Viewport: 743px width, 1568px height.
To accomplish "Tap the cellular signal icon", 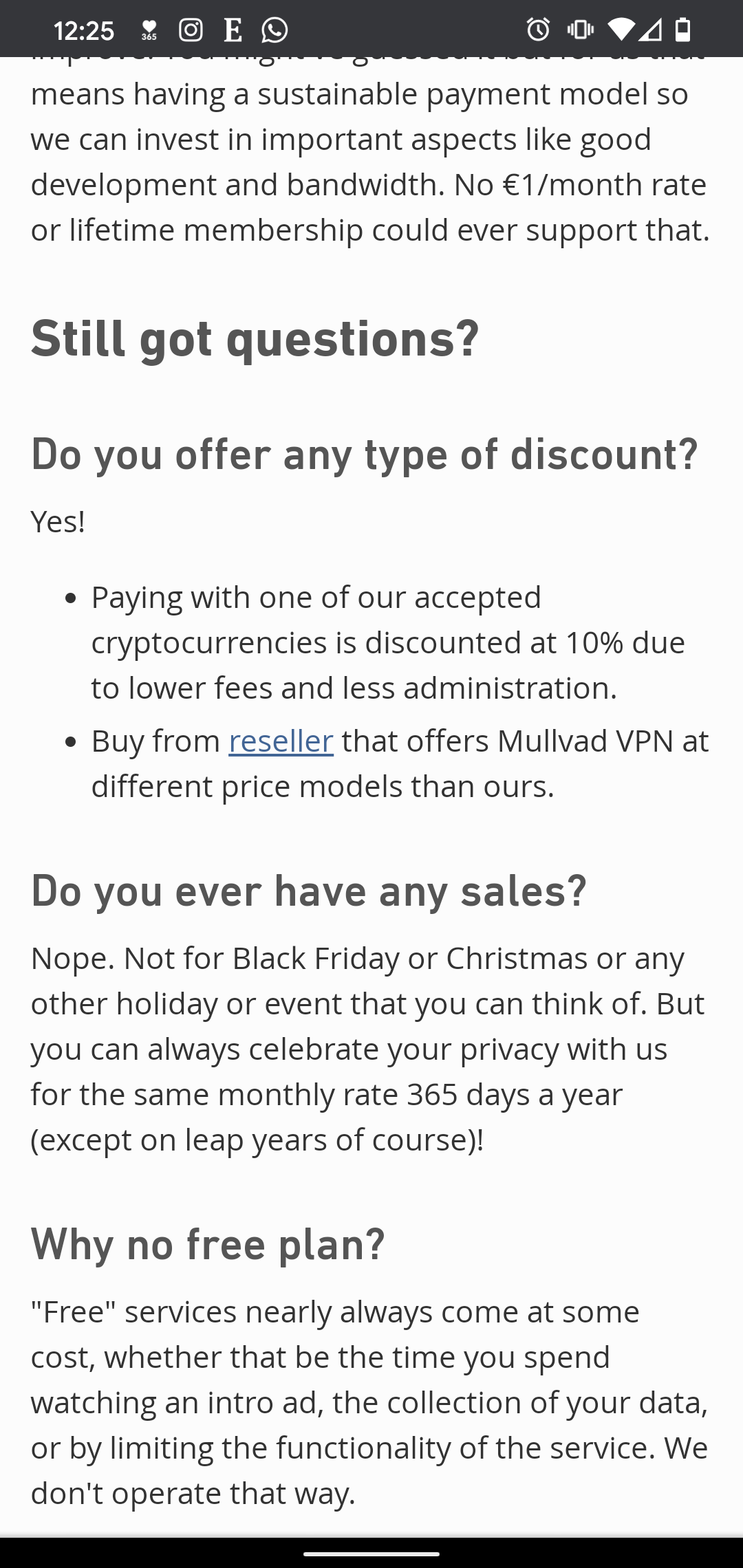I will (x=651, y=29).
